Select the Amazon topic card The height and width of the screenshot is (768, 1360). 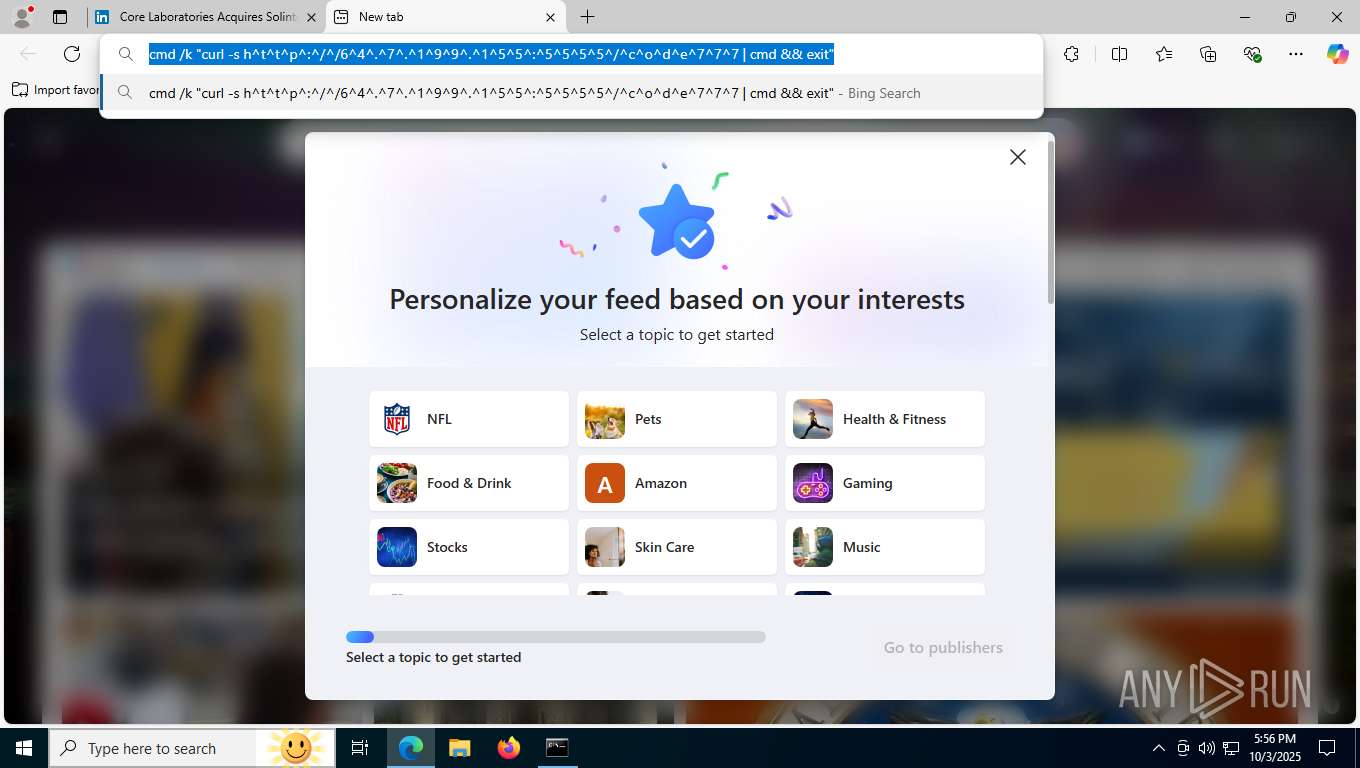point(677,483)
